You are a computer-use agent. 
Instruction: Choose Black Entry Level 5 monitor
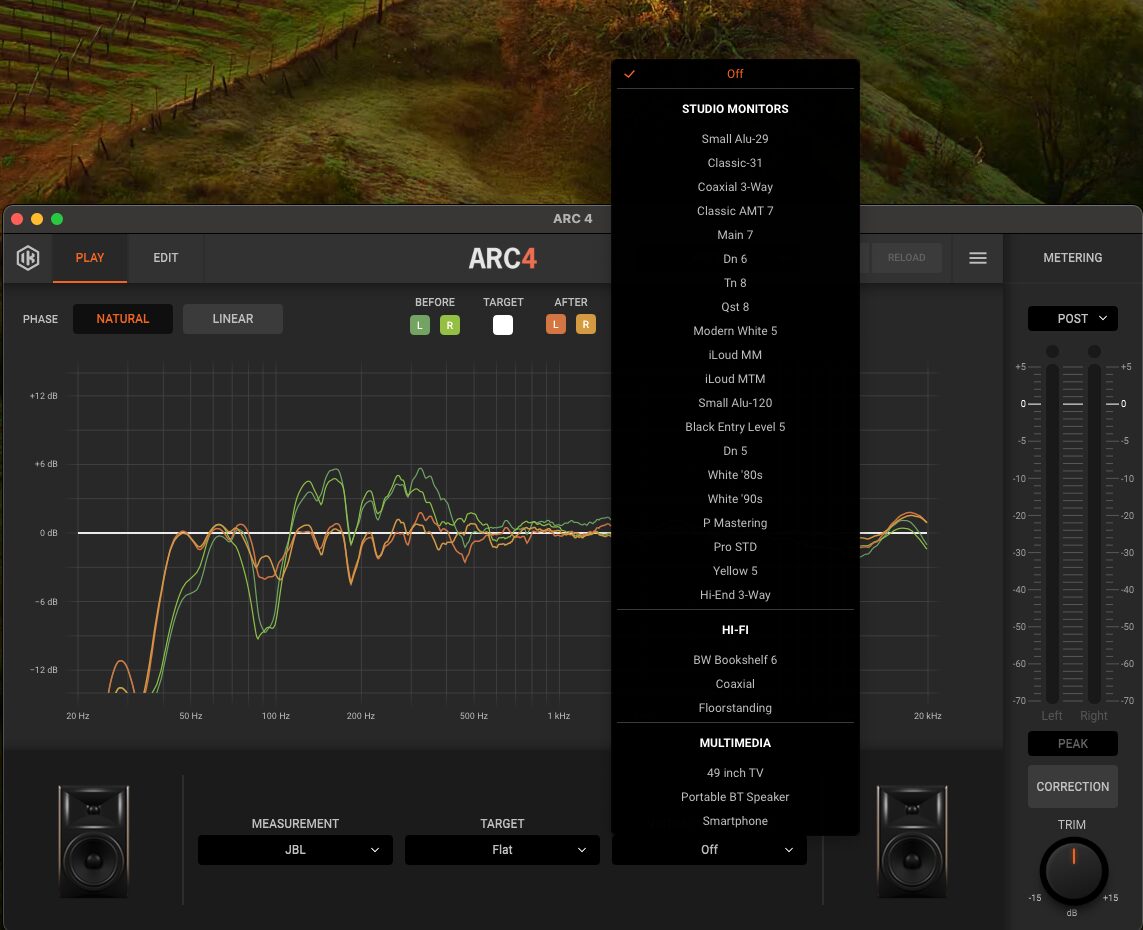[x=735, y=427]
